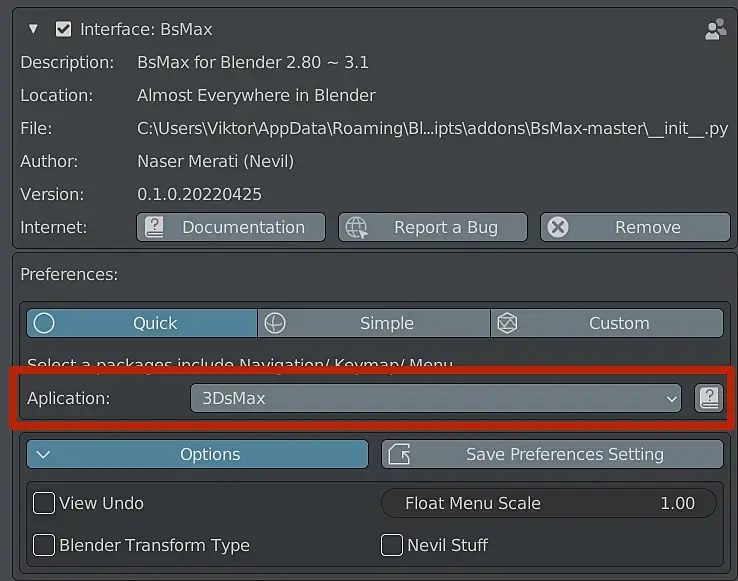Click the community users icon at top right
The height and width of the screenshot is (581, 738).
(715, 30)
